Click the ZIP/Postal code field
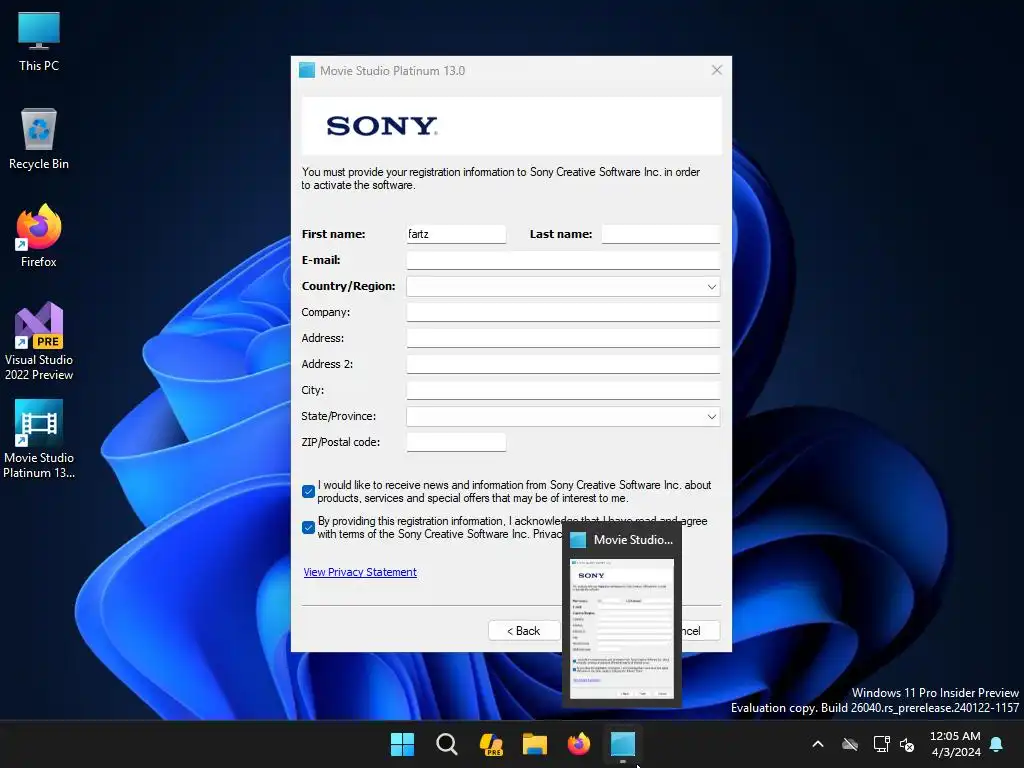The height and width of the screenshot is (768, 1024). [456, 442]
